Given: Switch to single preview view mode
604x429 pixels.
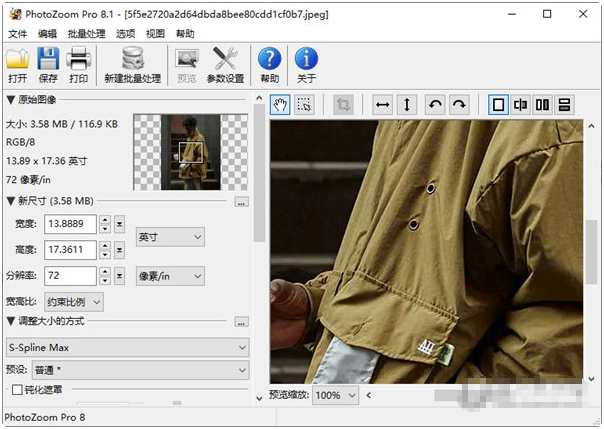Looking at the screenshot, I should (x=498, y=105).
